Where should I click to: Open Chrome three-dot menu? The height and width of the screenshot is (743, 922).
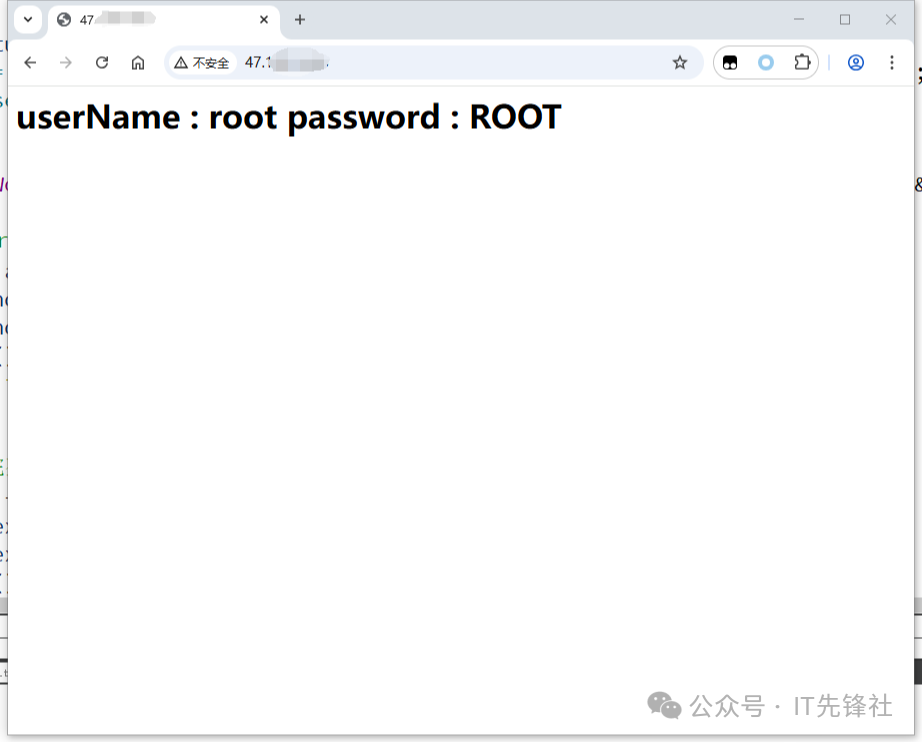coord(891,63)
